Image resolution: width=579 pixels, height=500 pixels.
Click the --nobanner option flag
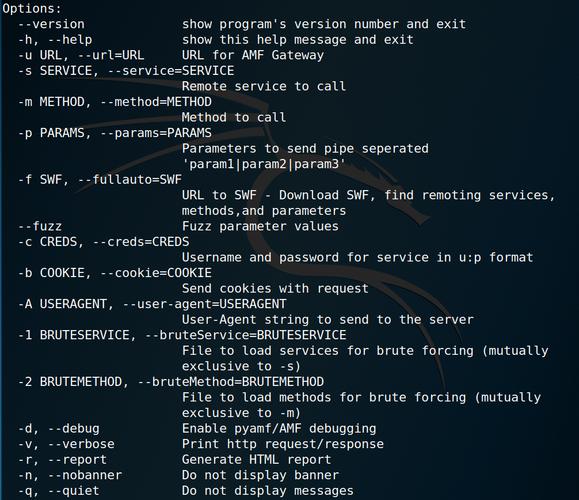coord(85,475)
